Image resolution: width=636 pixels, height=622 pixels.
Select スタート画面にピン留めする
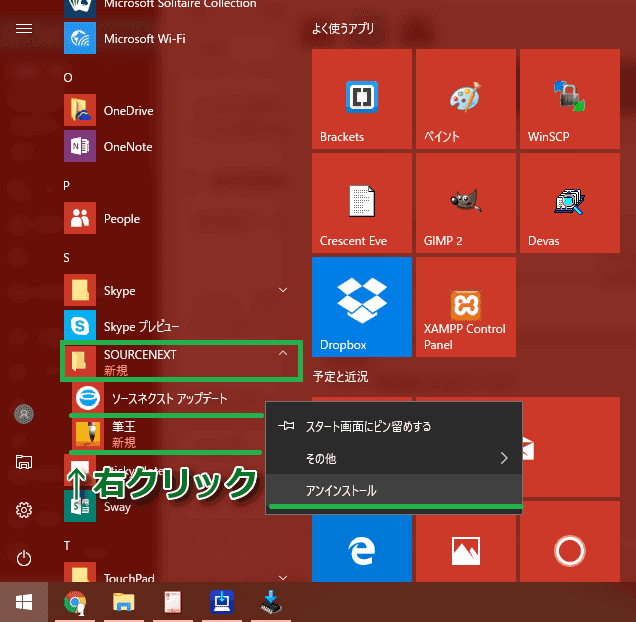[x=394, y=426]
